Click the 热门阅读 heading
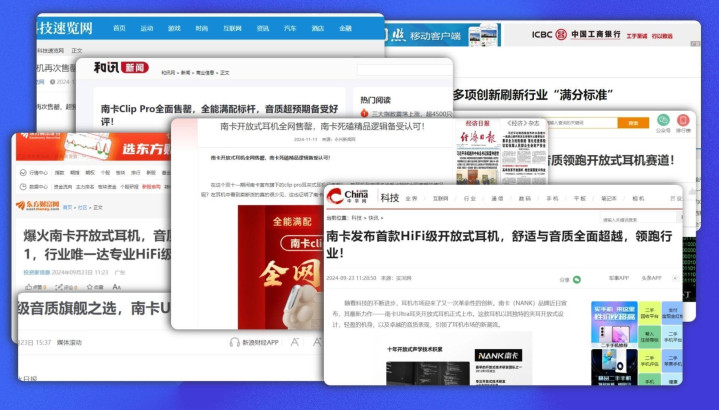Image resolution: width=719 pixels, height=410 pixels. [375, 100]
